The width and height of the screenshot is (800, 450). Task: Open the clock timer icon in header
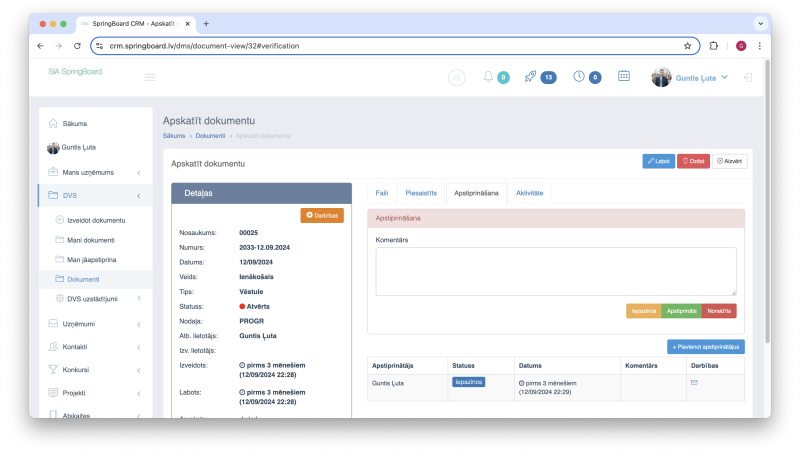pyautogui.click(x=579, y=77)
